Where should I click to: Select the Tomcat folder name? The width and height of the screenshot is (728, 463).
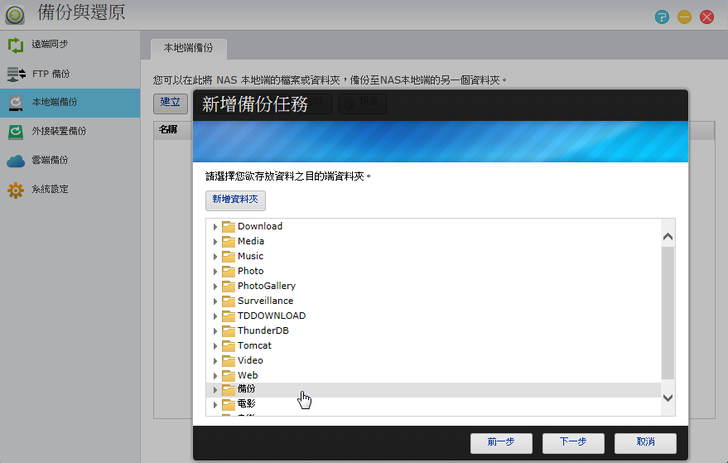pyautogui.click(x=254, y=346)
